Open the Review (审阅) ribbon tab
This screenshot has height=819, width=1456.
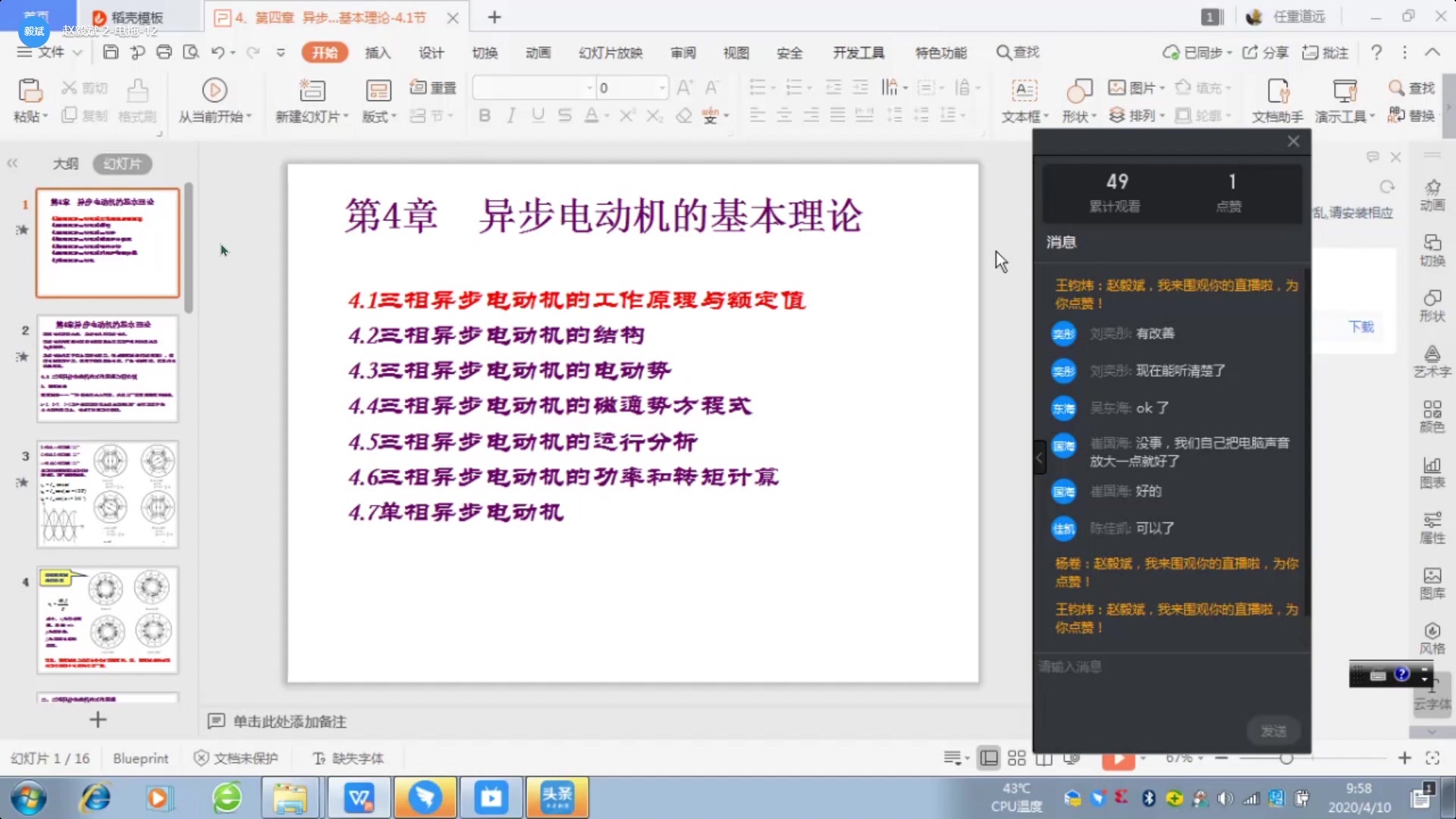click(682, 52)
